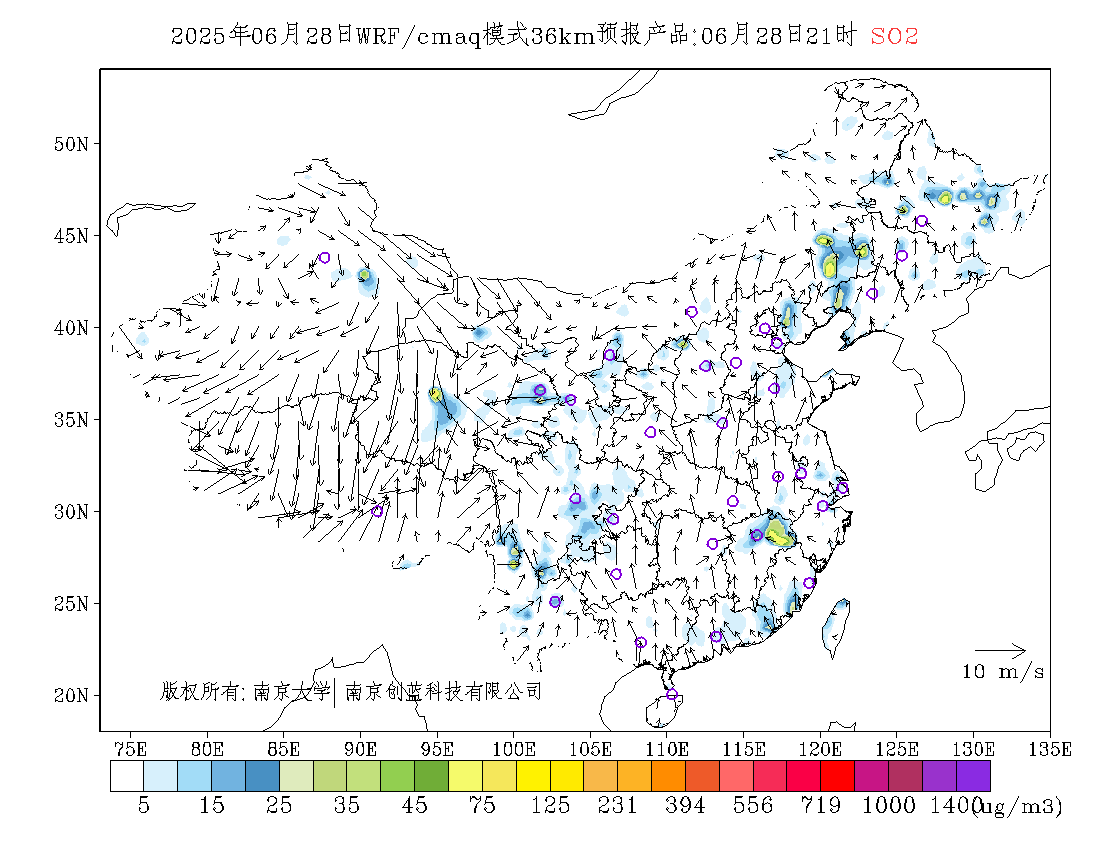The width and height of the screenshot is (1100, 850).
Task: Click the 10 m/s wind scale label
Action: click(1003, 672)
